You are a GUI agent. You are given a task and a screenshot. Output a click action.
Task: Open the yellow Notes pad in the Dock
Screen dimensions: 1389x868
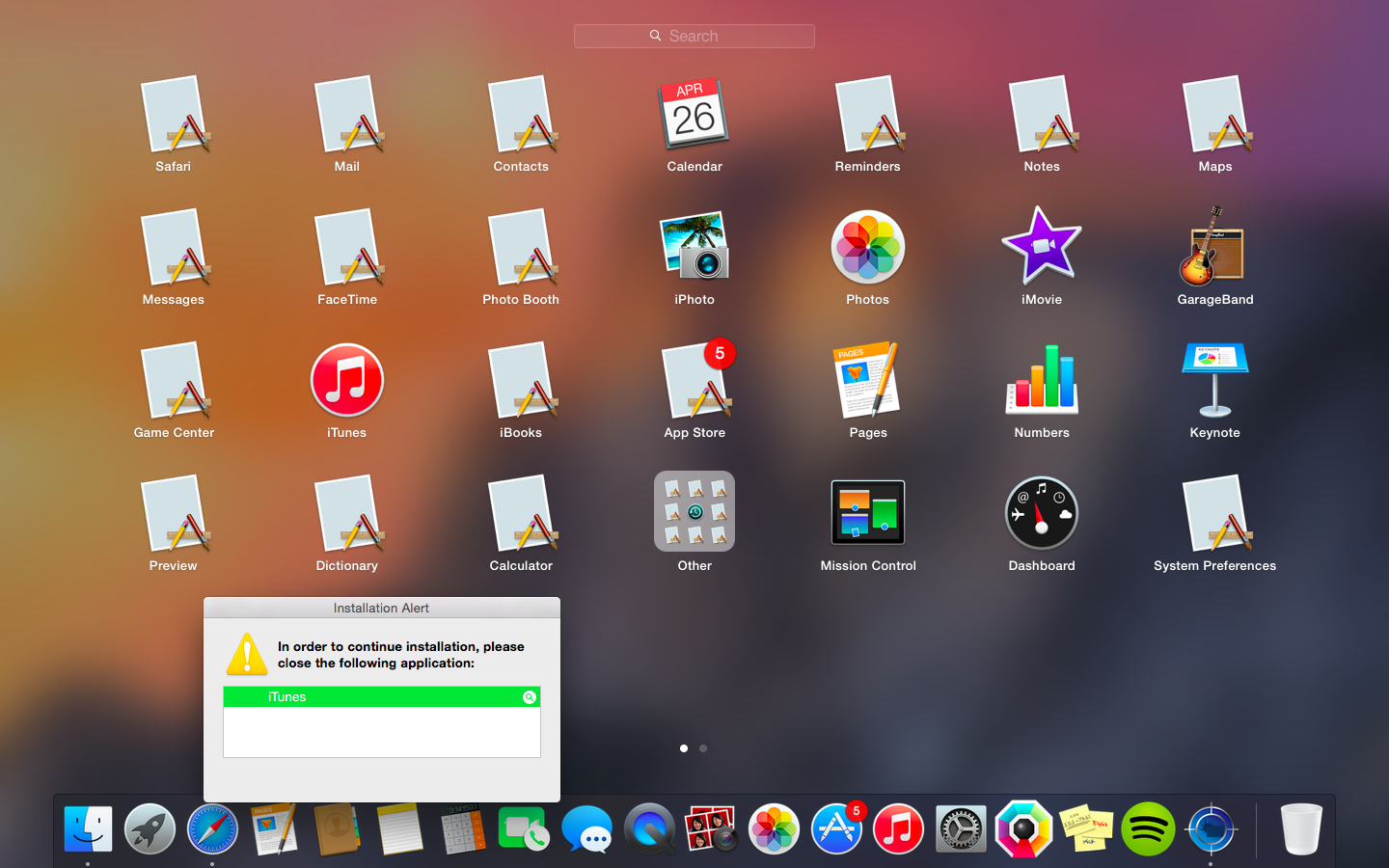click(400, 829)
